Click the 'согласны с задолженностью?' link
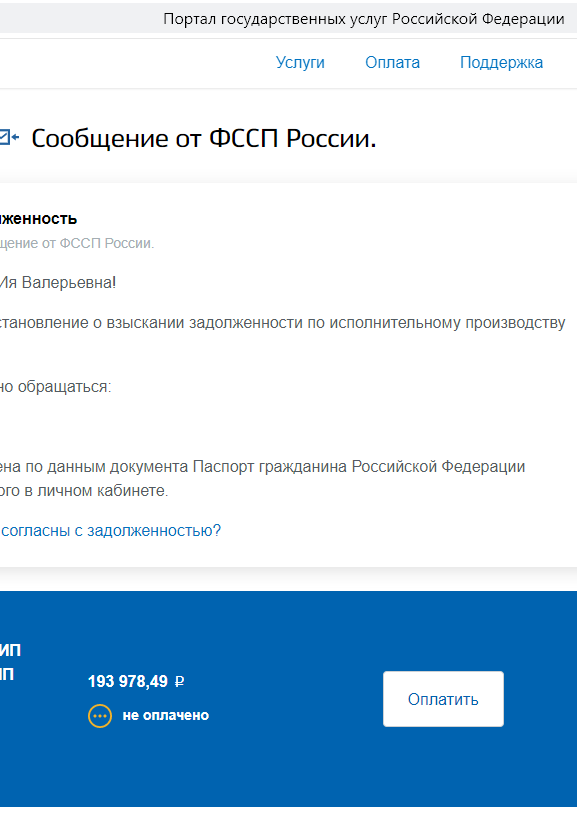577x822 pixels. click(111, 531)
